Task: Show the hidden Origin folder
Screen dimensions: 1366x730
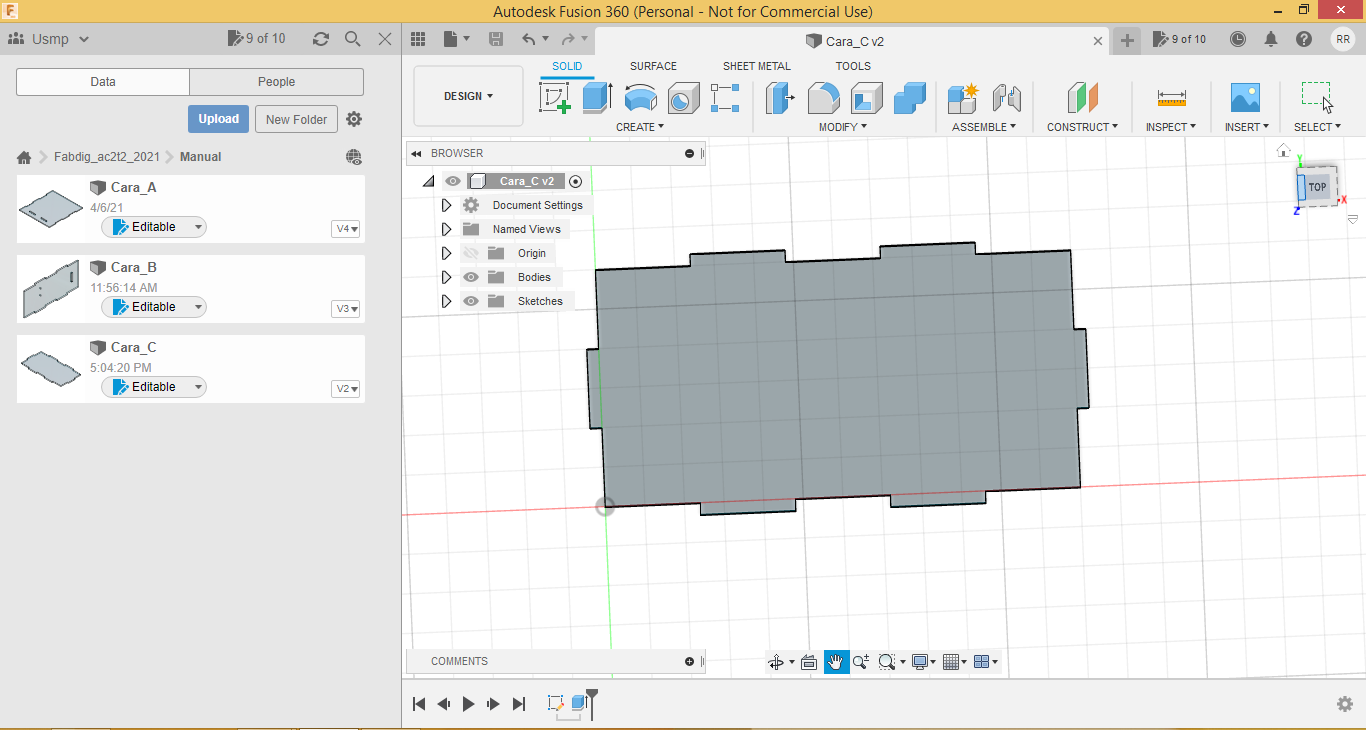Action: 471,253
